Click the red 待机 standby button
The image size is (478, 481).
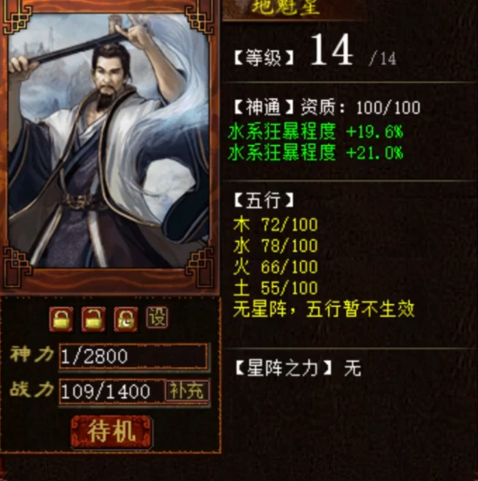pyautogui.click(x=111, y=432)
